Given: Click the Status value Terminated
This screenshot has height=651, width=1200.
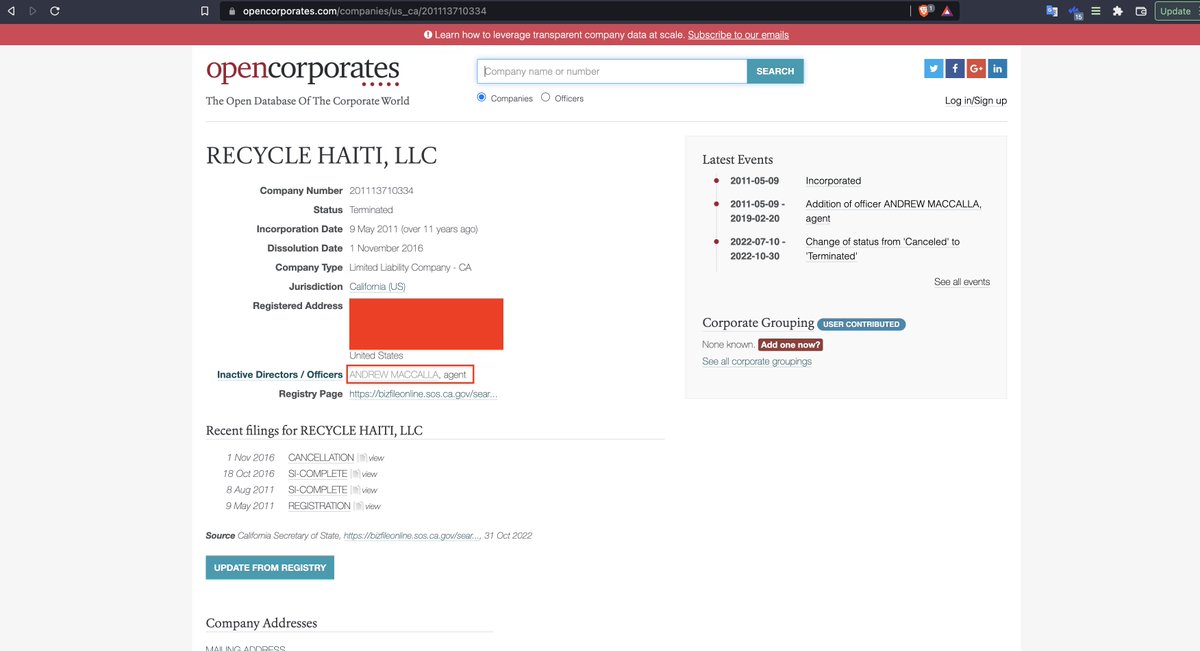Looking at the screenshot, I should click(x=371, y=210).
